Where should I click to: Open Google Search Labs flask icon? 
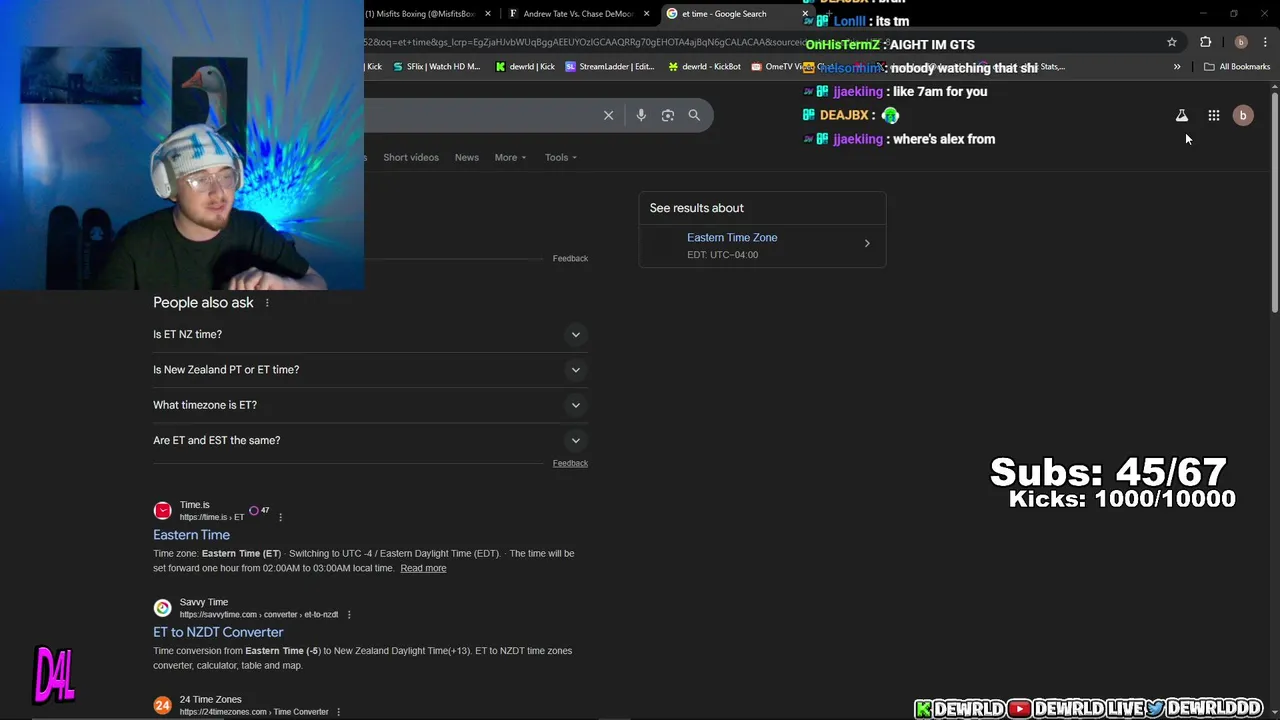pyautogui.click(x=1182, y=116)
